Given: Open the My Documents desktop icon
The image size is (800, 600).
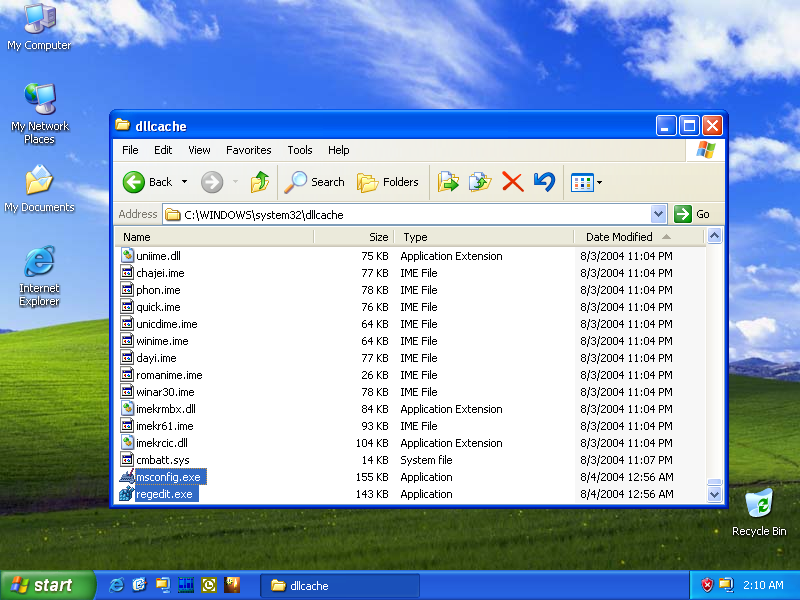Looking at the screenshot, I should pyautogui.click(x=39, y=188).
